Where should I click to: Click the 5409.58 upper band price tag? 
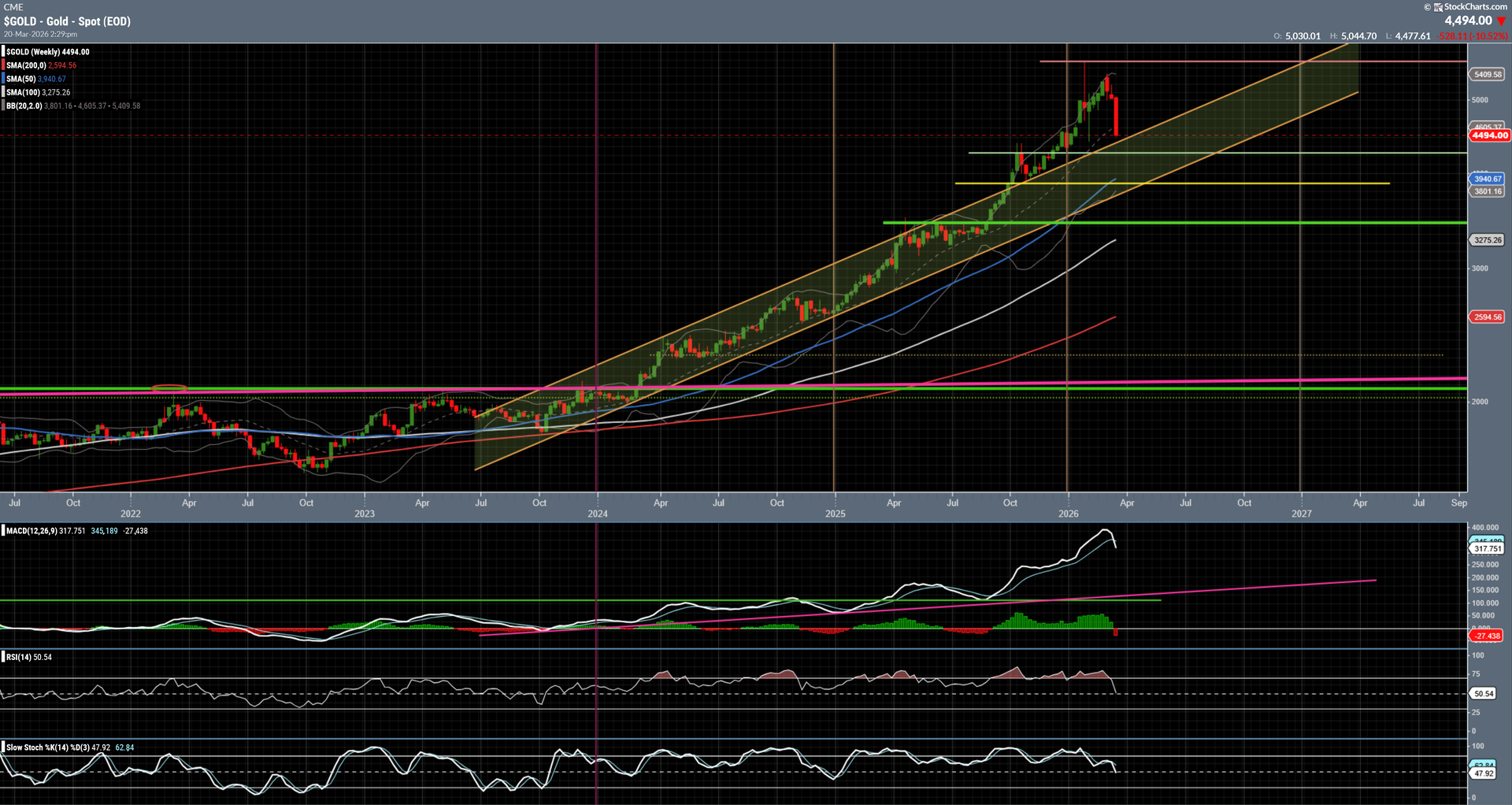click(1488, 74)
